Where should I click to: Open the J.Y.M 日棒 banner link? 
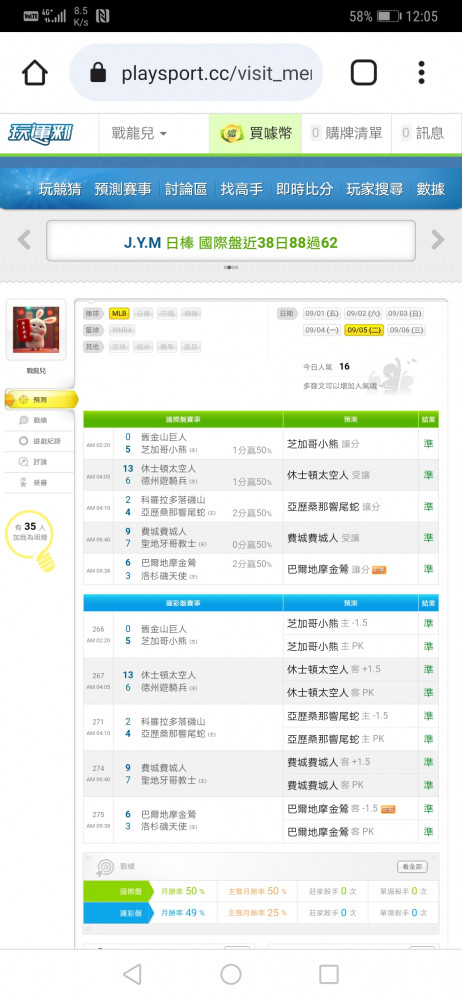(x=230, y=242)
